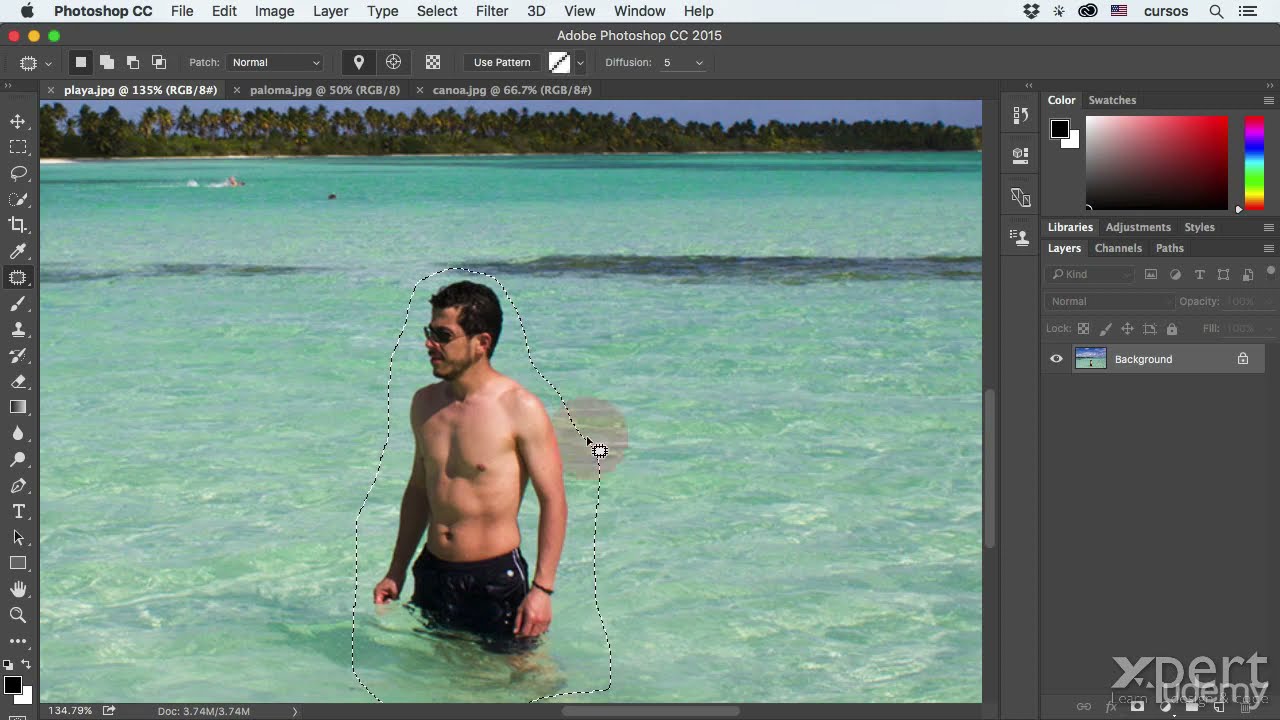The width and height of the screenshot is (1280, 720).
Task: Switch to the Channels tab
Action: click(x=1118, y=248)
